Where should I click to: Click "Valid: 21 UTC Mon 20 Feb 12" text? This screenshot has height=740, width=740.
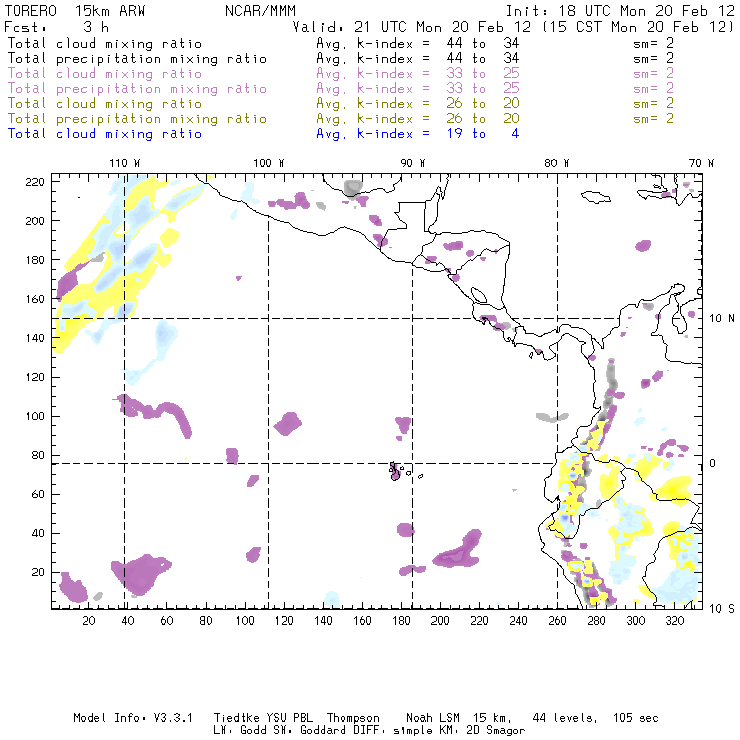(x=412, y=27)
